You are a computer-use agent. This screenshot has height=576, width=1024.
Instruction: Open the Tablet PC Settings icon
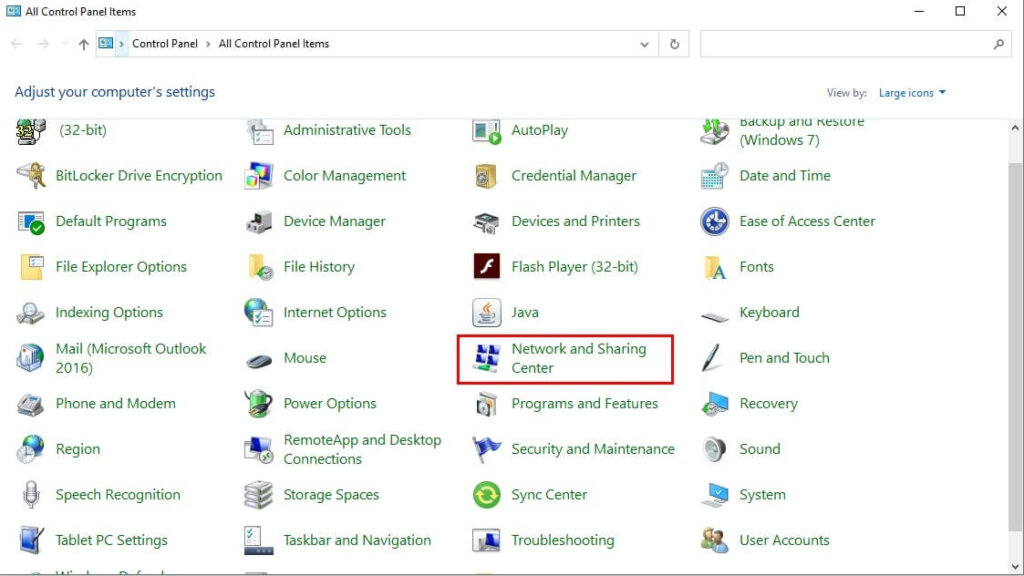(x=31, y=540)
